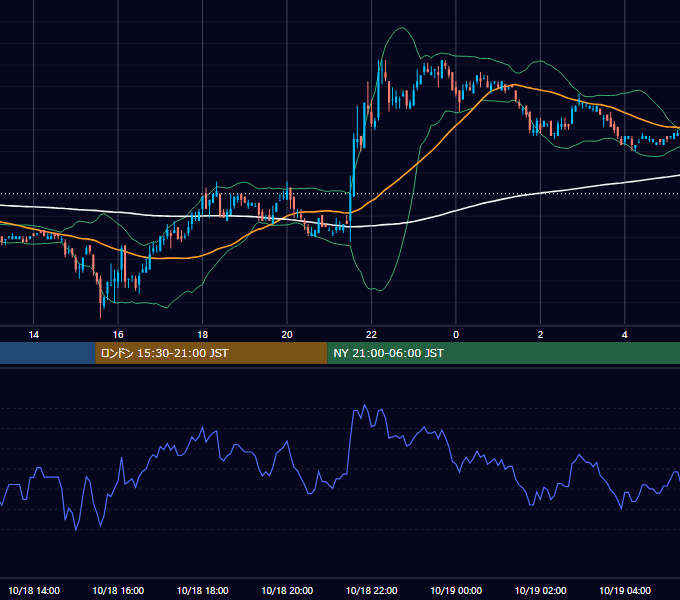Click the 14 hour label on price chart axis
This screenshot has width=680, height=600.
pos(33,335)
